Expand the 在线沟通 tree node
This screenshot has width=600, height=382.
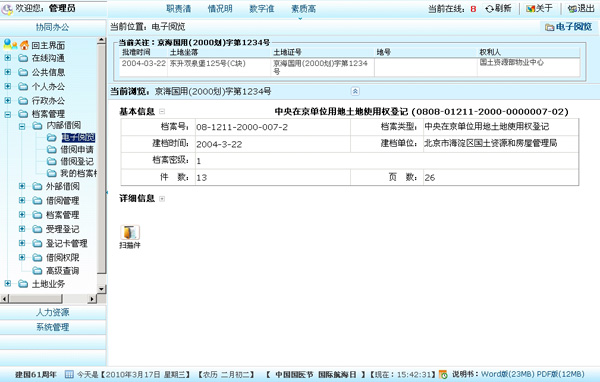coord(8,58)
